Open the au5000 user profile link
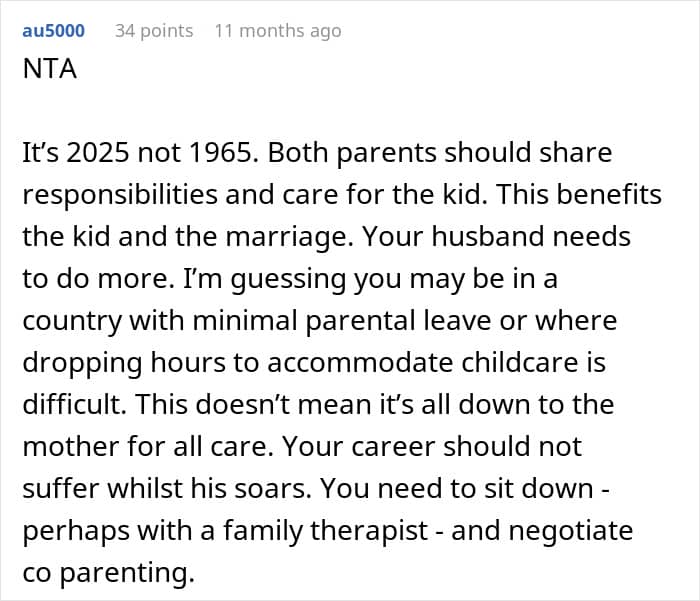The width and height of the screenshot is (700, 601). [x=53, y=31]
